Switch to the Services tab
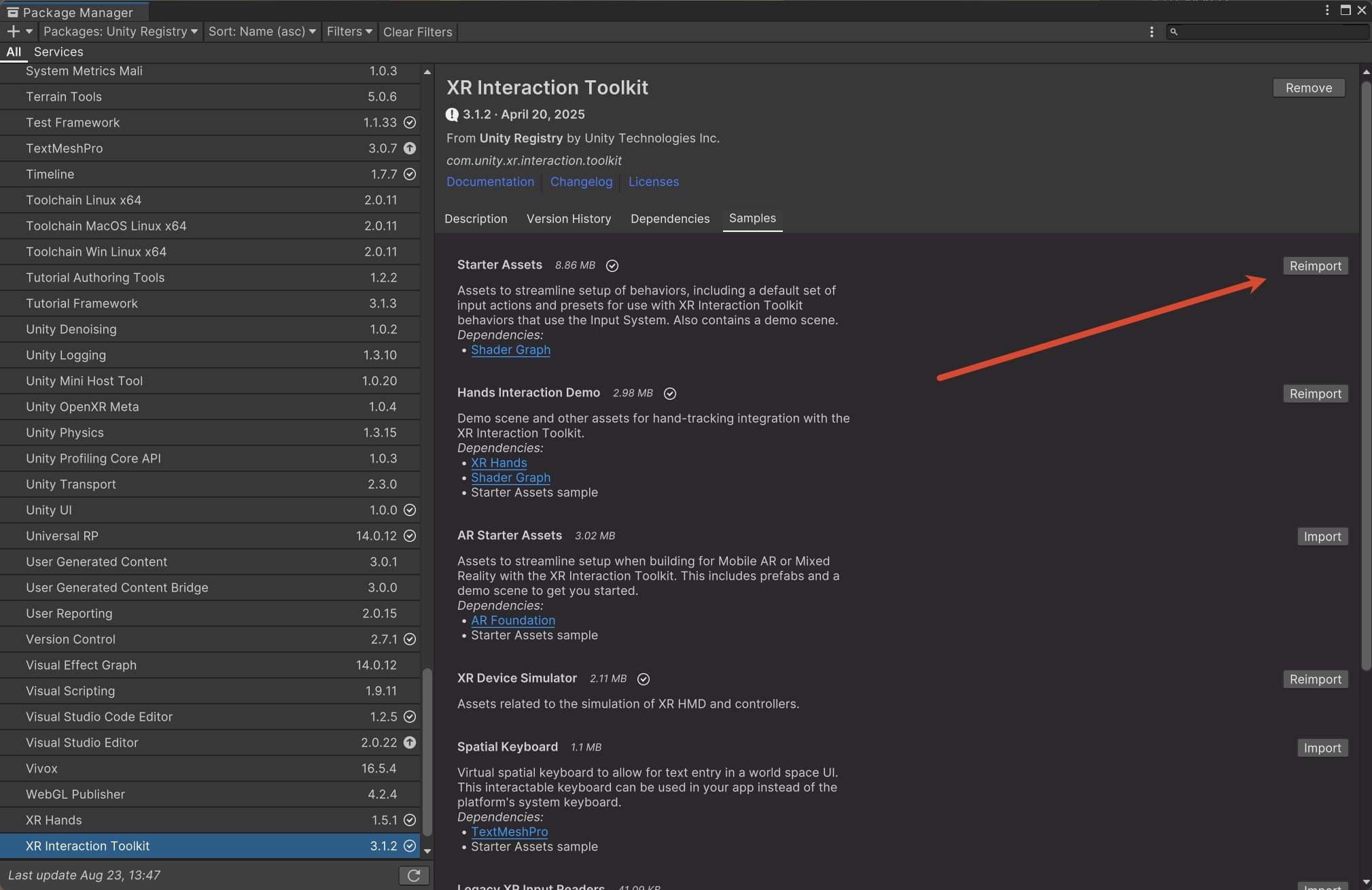Image resolution: width=1372 pixels, height=890 pixels. click(58, 52)
